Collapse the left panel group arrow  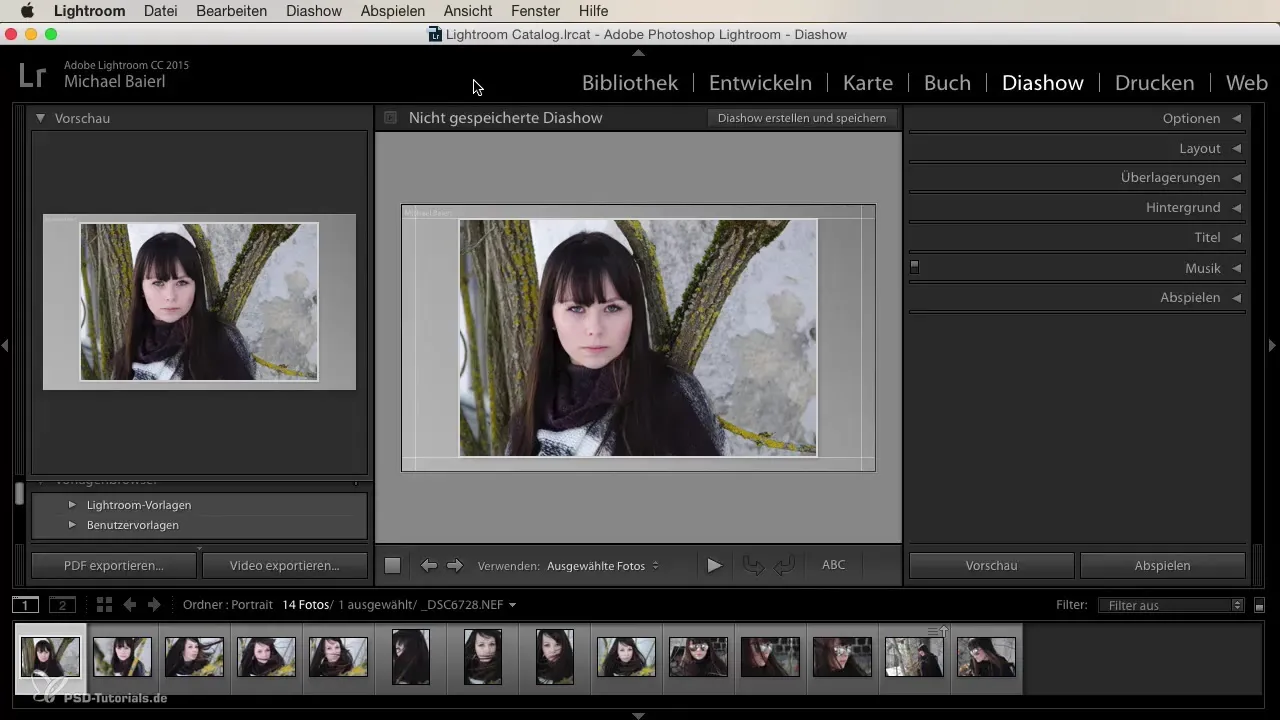(x=5, y=345)
